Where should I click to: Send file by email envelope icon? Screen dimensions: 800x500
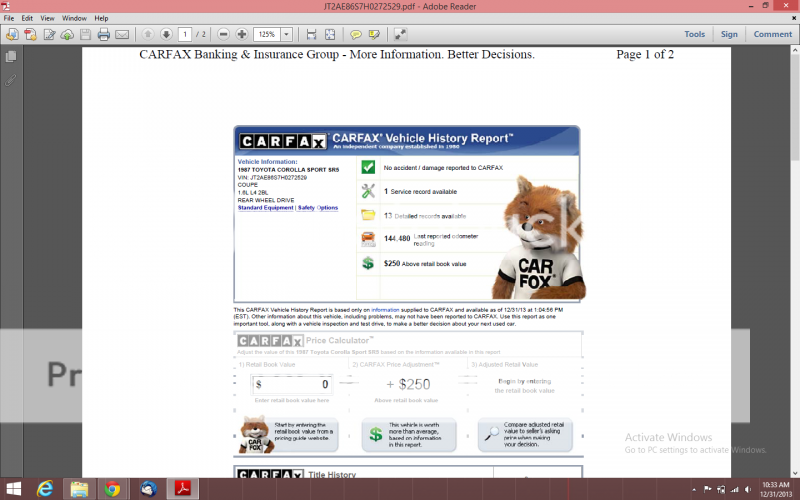(121, 34)
